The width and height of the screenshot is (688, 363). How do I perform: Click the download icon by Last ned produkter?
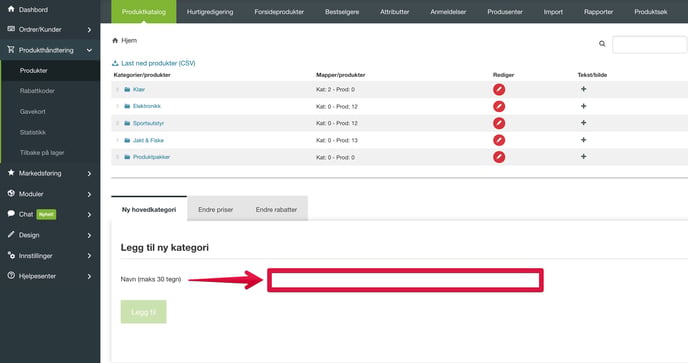point(115,63)
